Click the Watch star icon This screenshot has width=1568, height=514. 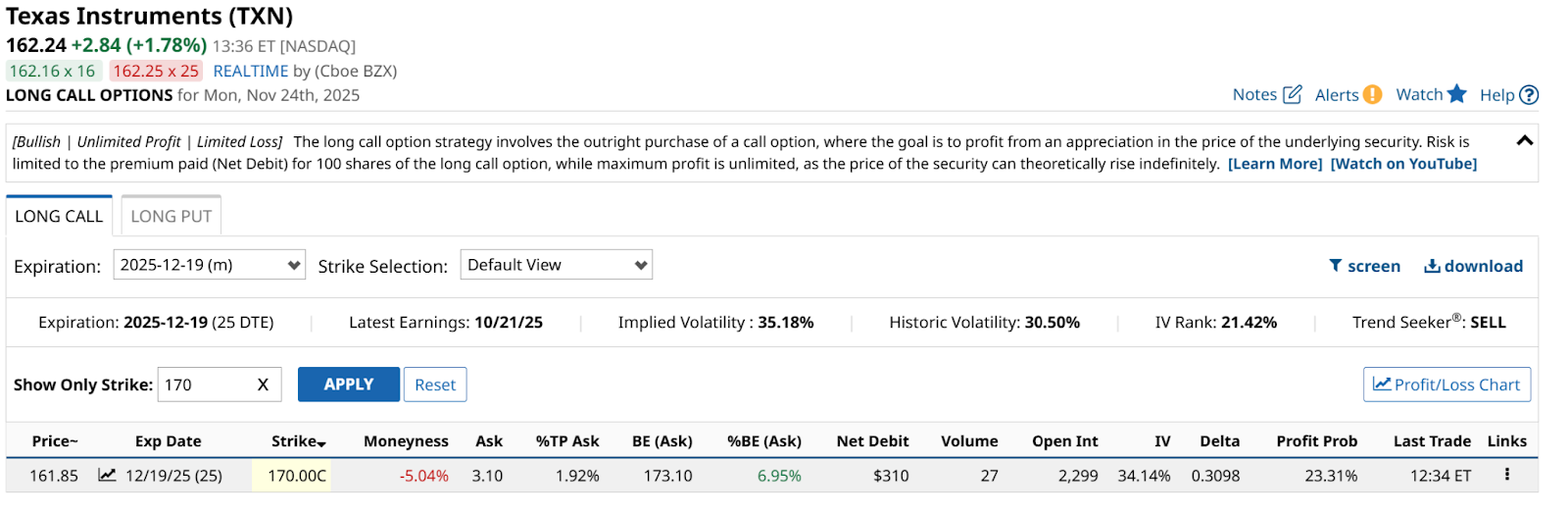pos(1456,94)
